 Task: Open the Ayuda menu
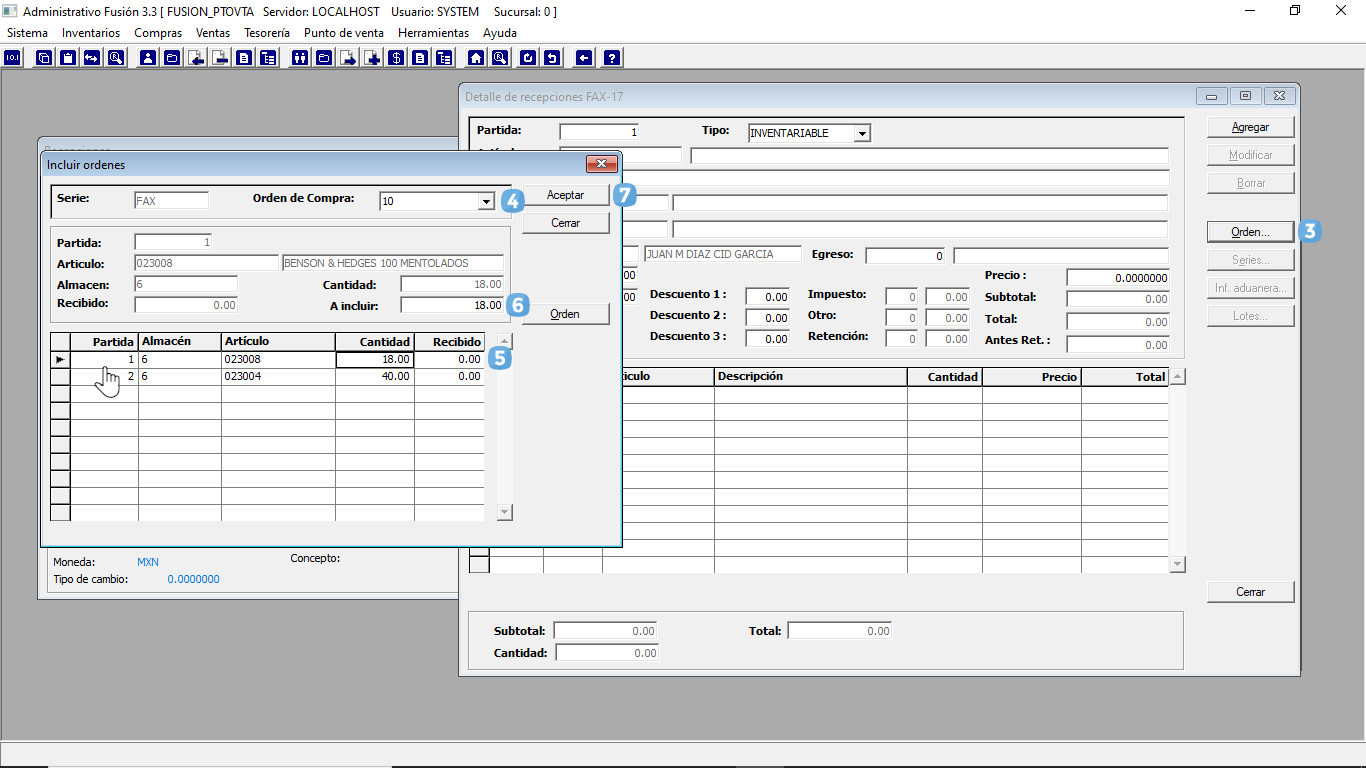[500, 33]
